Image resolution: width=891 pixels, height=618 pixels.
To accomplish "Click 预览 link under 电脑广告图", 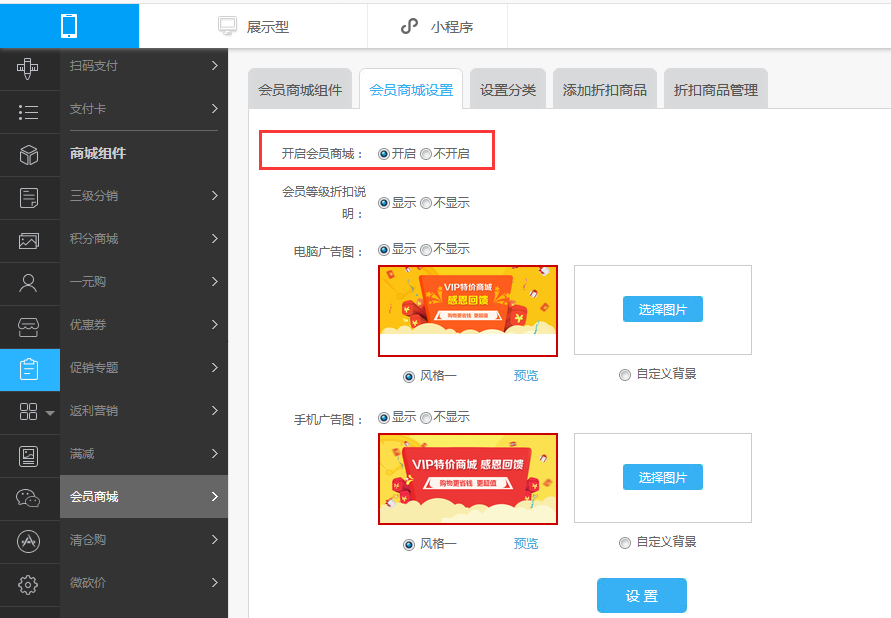I will coord(526,375).
